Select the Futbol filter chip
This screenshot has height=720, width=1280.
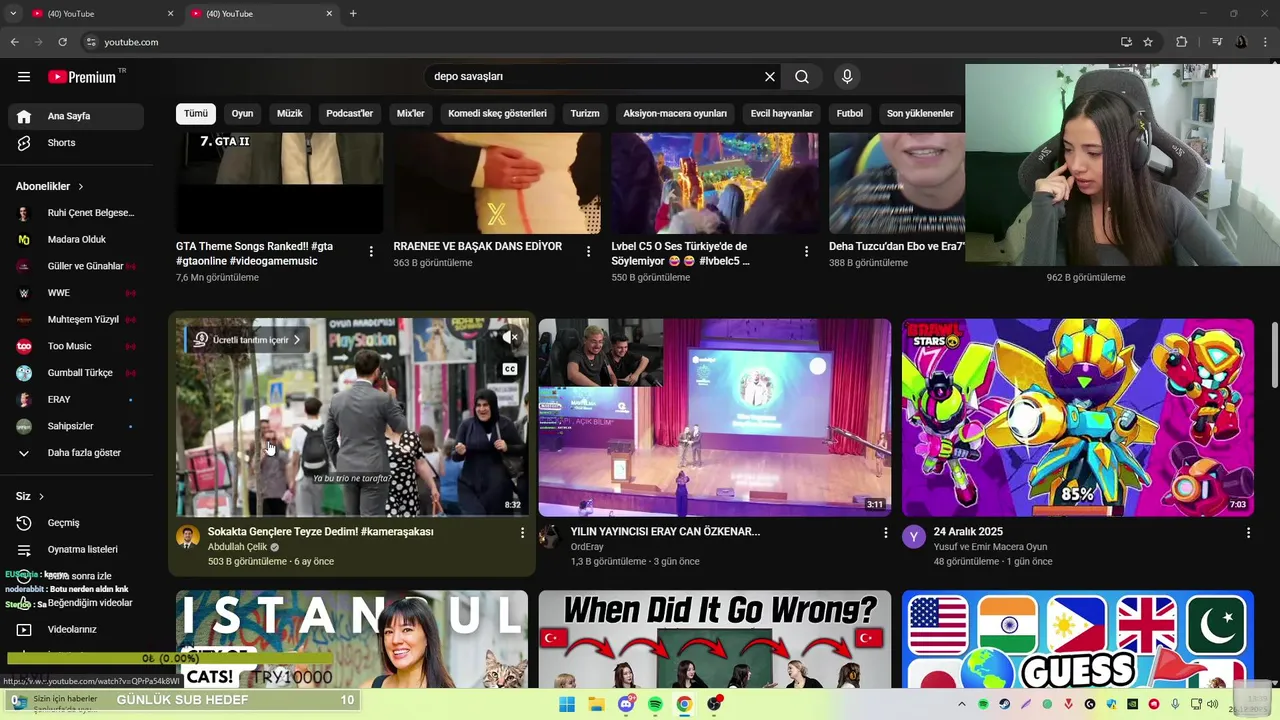(x=850, y=113)
